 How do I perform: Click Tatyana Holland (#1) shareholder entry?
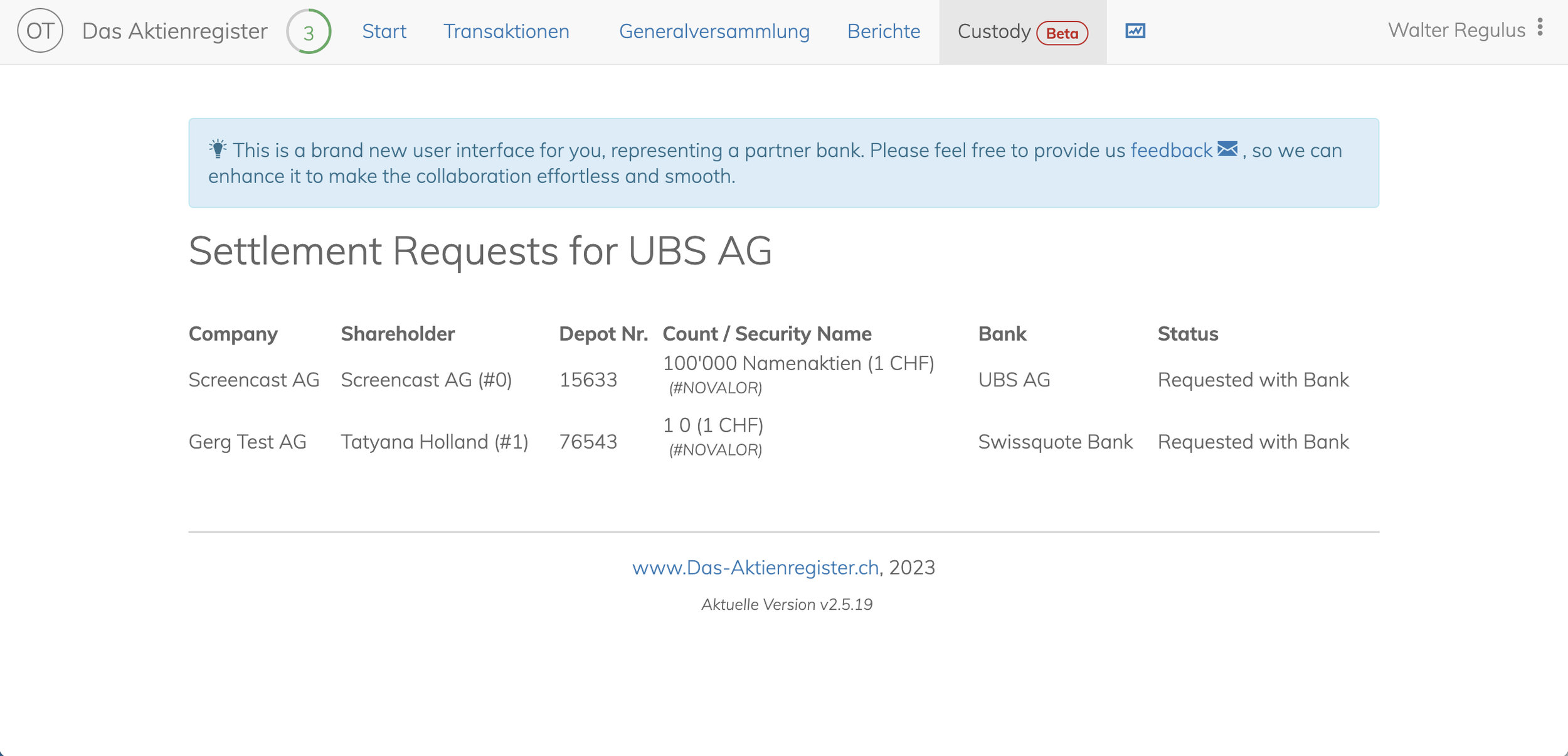pyautogui.click(x=434, y=442)
